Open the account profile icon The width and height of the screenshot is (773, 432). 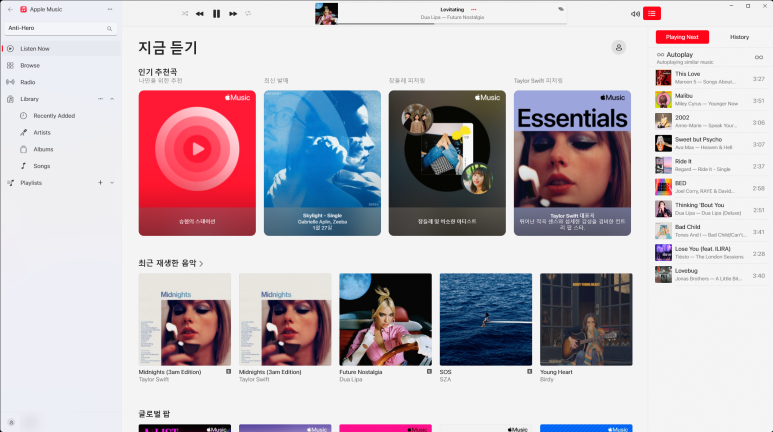[619, 47]
